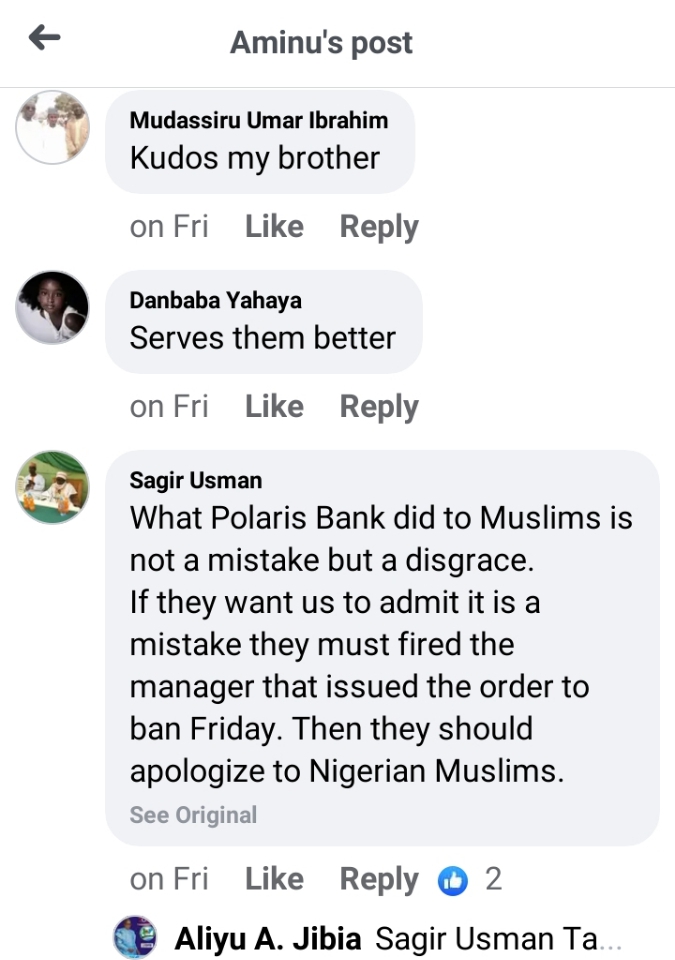Viewport: 675px width, 960px height.
Task: Tap See Original under Sagir's comment
Action: click(x=193, y=815)
